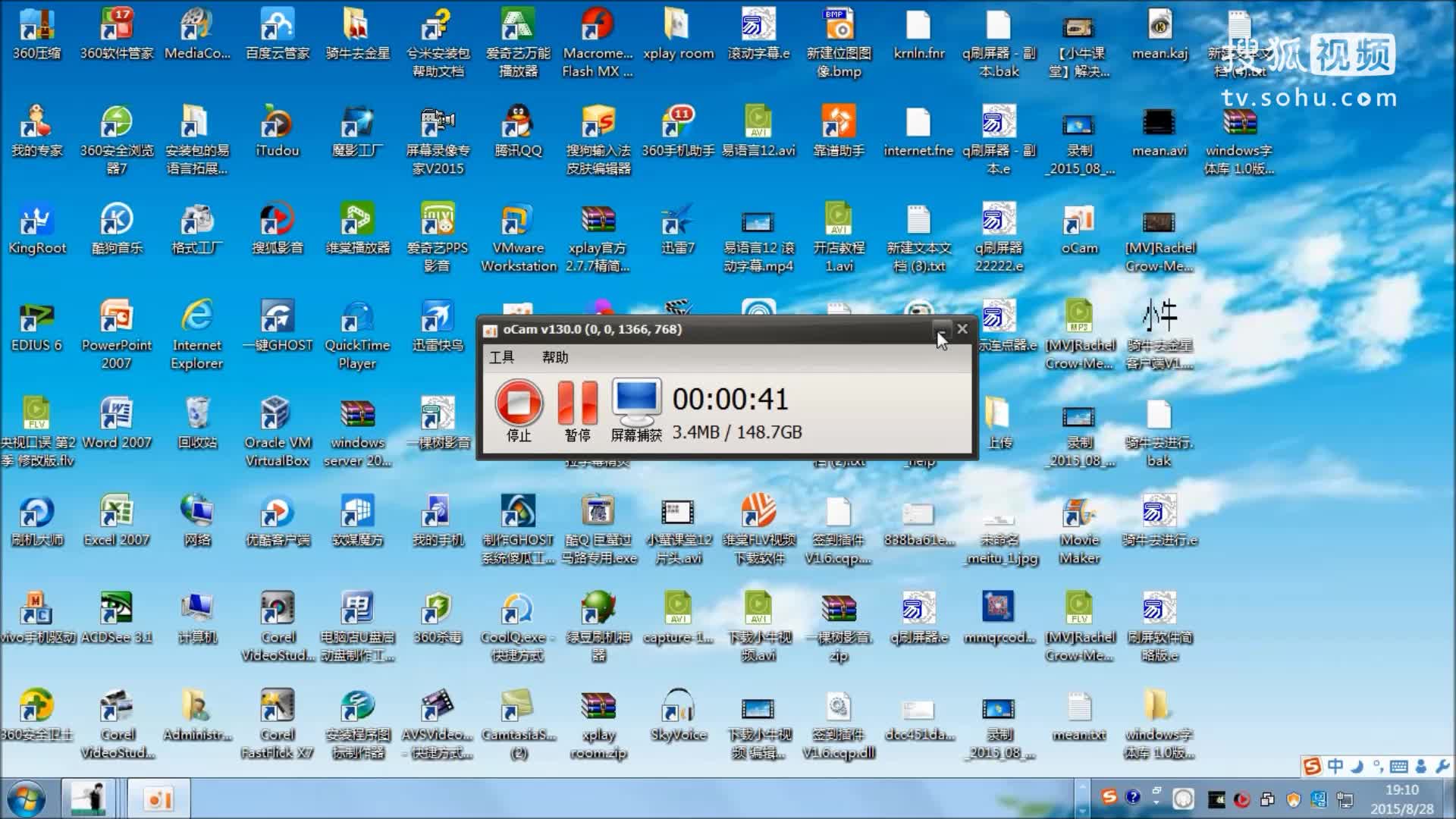Select the mean.avi desktop file

click(x=1159, y=130)
